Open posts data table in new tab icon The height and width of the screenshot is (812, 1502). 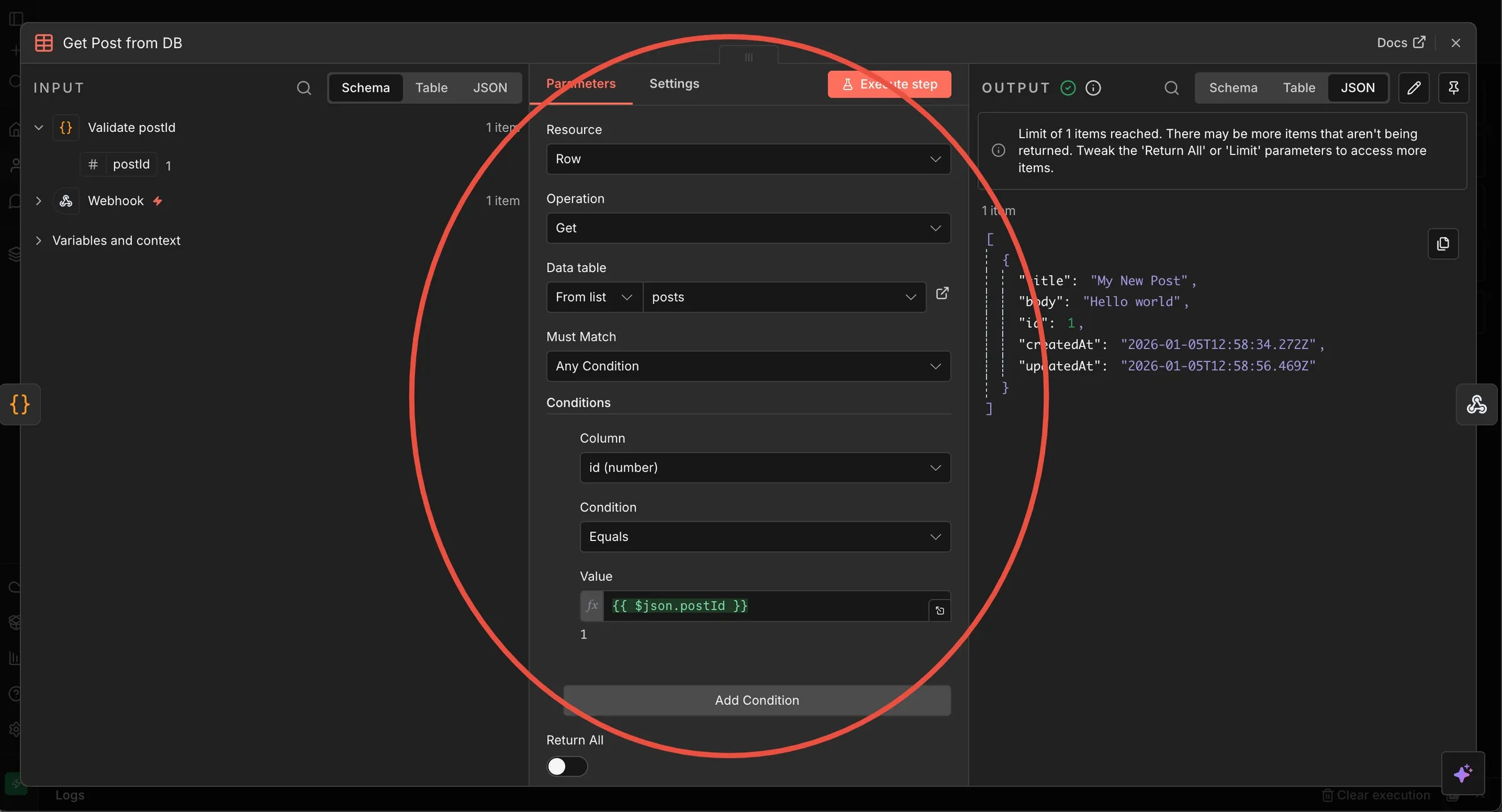pyautogui.click(x=942, y=293)
